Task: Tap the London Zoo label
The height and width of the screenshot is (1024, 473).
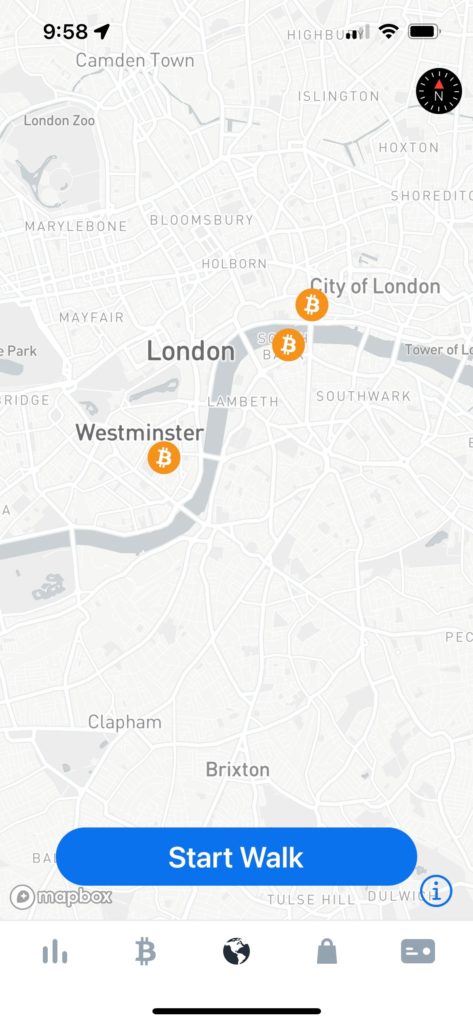Action: (59, 120)
